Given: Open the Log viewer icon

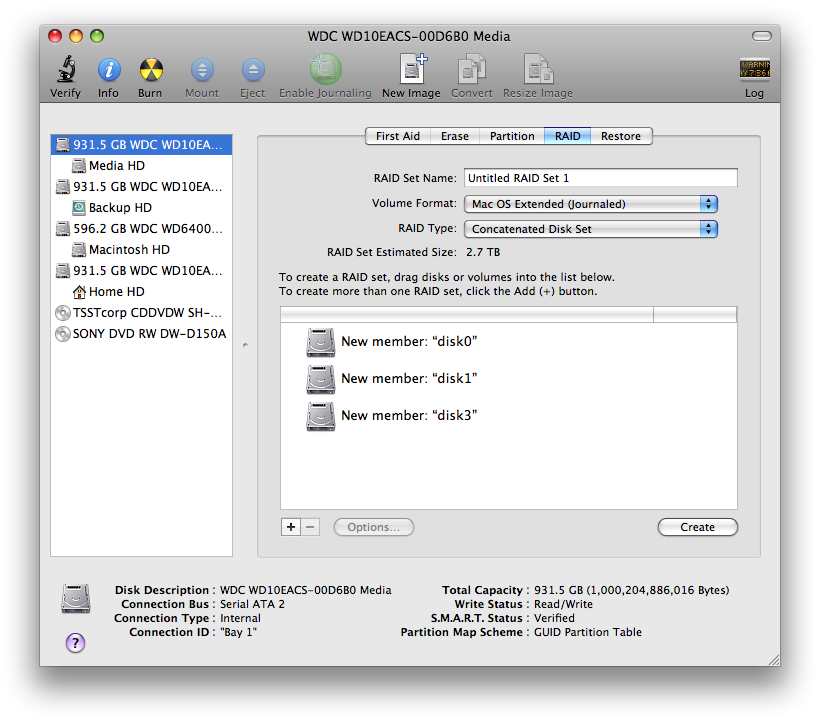Looking at the screenshot, I should pyautogui.click(x=754, y=69).
